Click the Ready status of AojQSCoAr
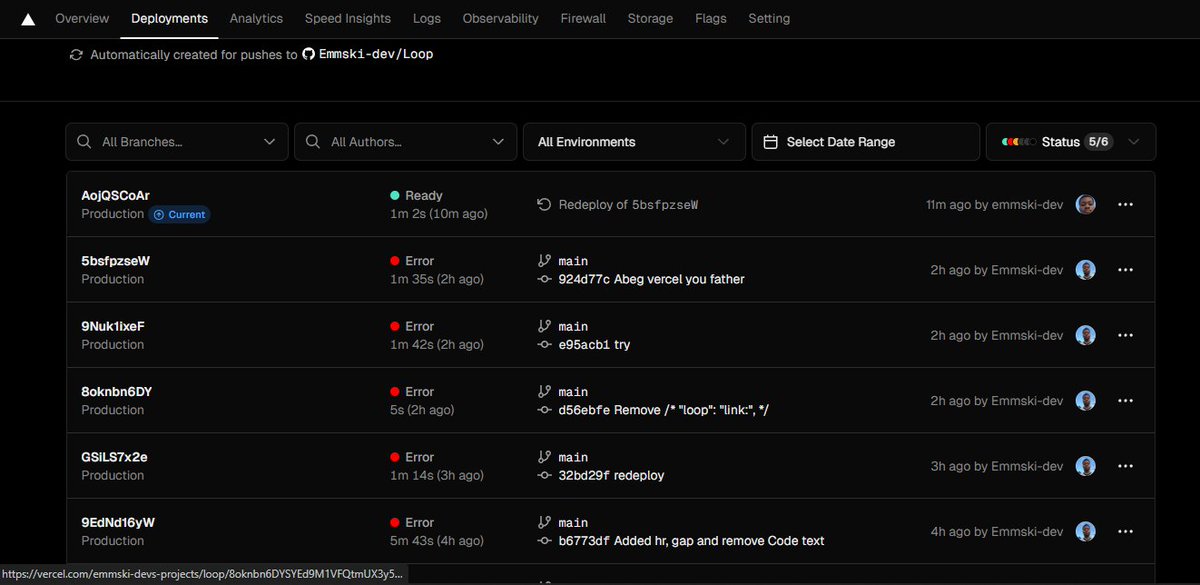The image size is (1200, 585). pyautogui.click(x=416, y=196)
